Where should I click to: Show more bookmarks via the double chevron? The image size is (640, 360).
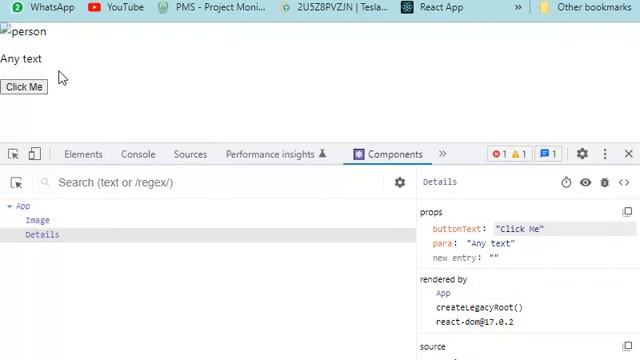point(518,7)
